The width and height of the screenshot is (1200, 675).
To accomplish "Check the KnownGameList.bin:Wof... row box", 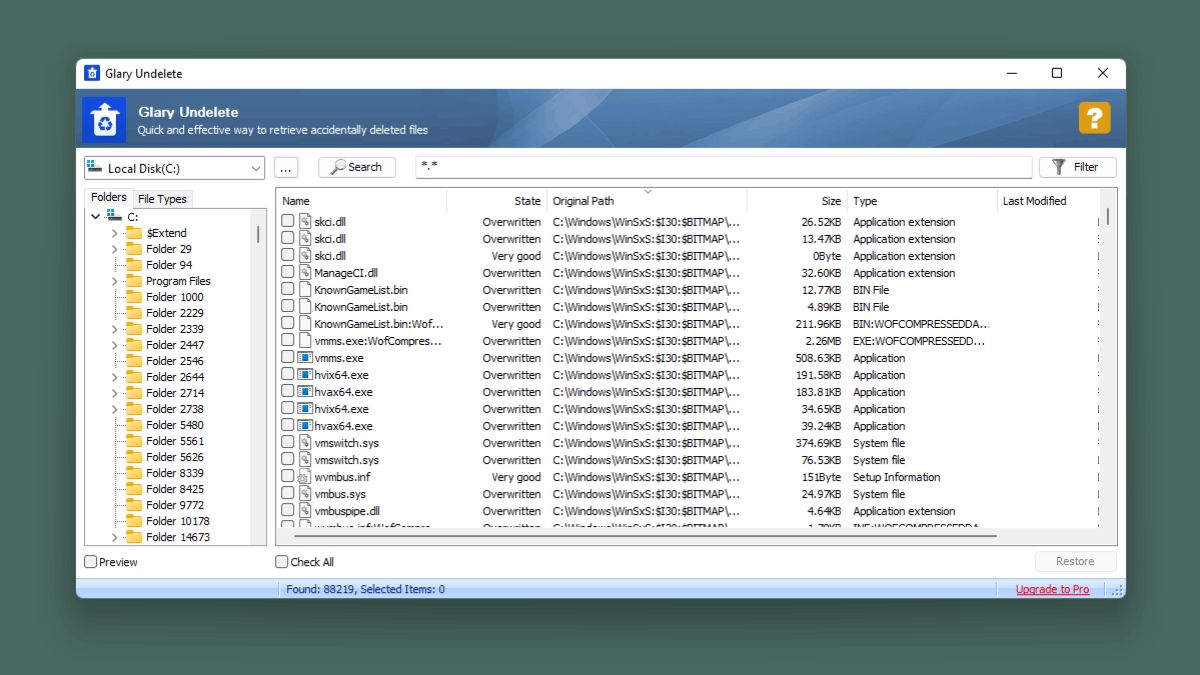I will pyautogui.click(x=288, y=324).
